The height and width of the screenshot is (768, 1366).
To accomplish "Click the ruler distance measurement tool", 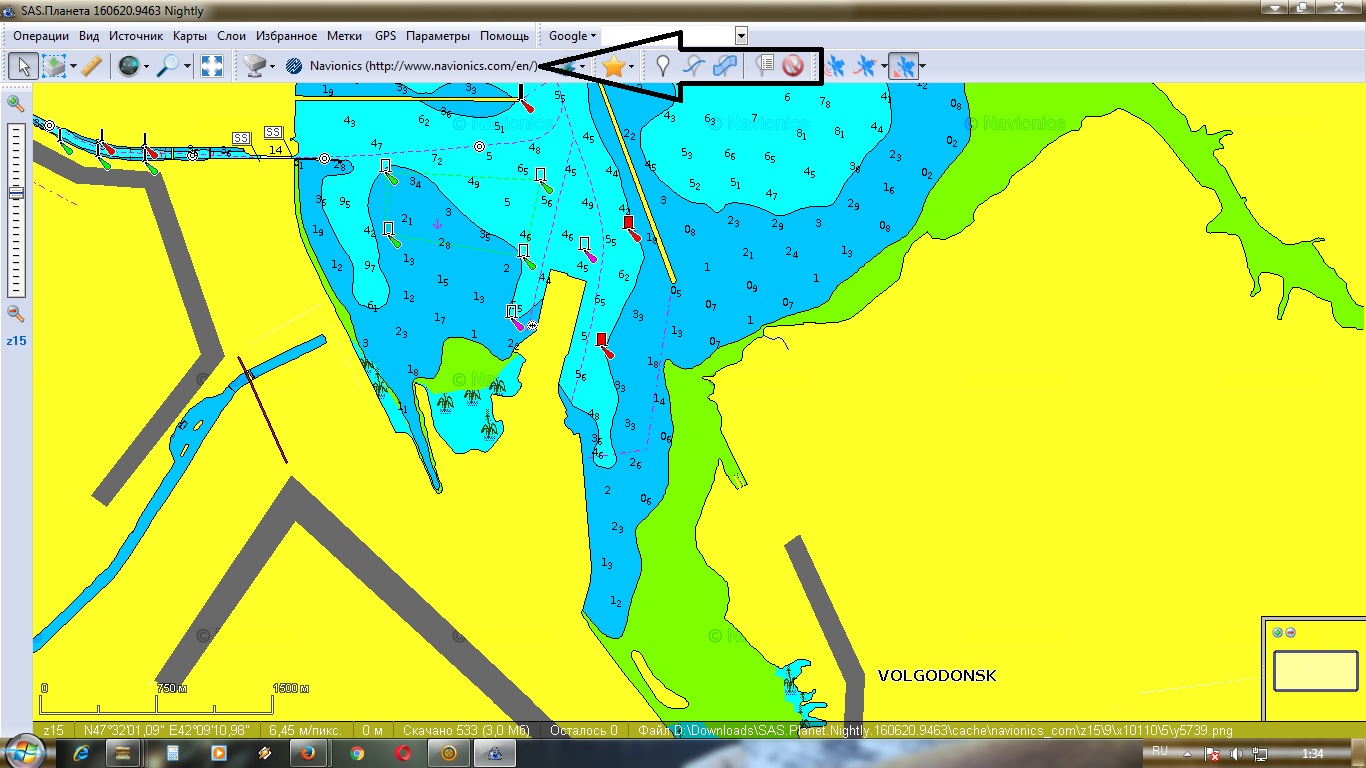I will click(x=91, y=66).
